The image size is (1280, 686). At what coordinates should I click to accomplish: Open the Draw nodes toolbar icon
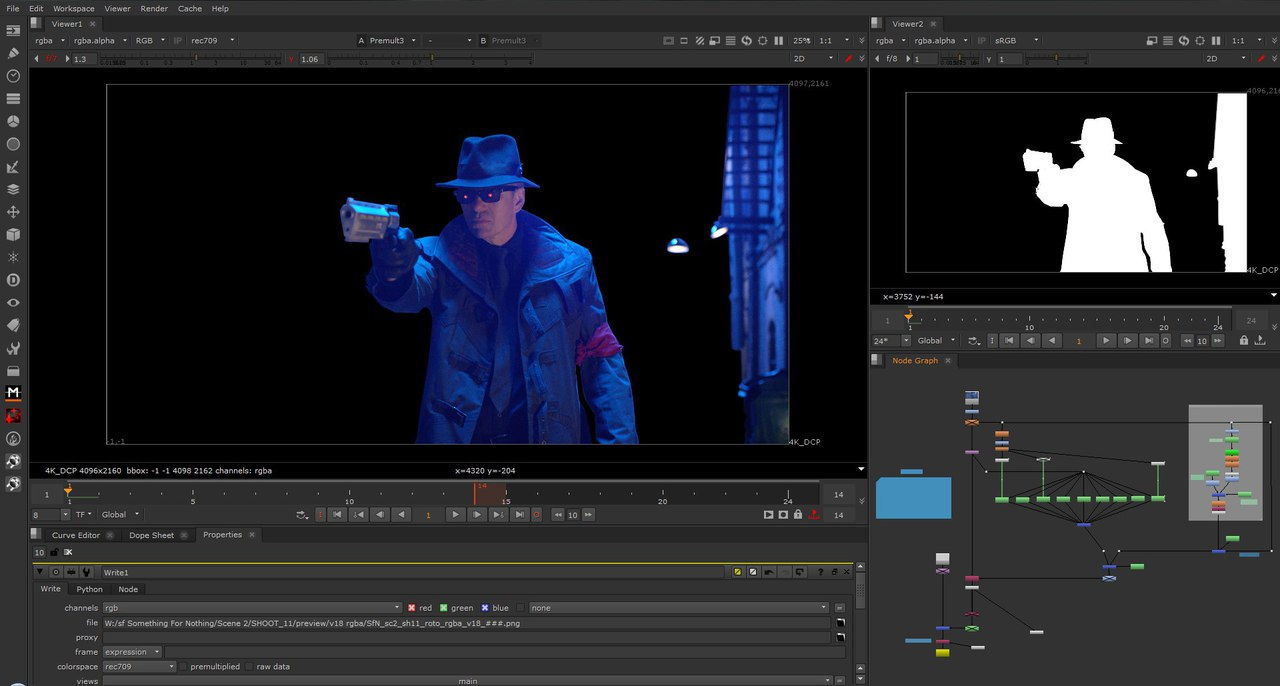pyautogui.click(x=13, y=53)
